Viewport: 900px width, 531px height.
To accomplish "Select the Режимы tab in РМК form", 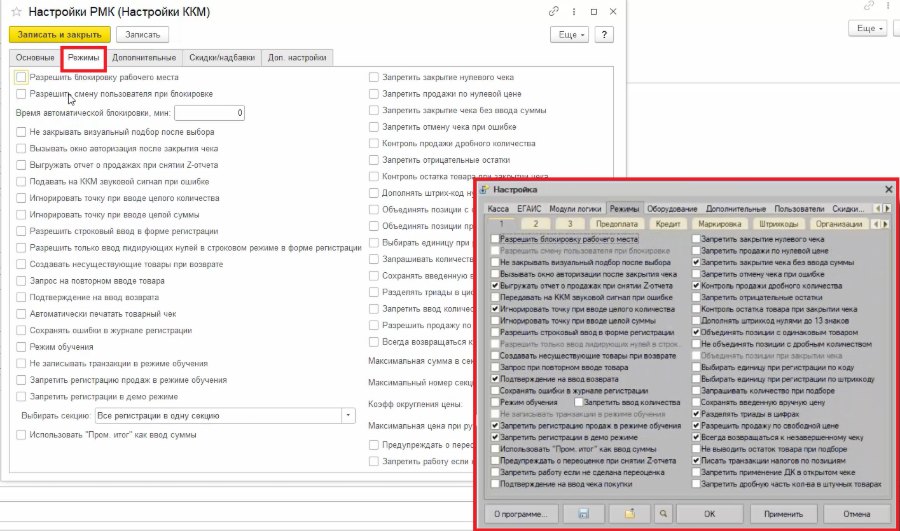I will pos(83,57).
